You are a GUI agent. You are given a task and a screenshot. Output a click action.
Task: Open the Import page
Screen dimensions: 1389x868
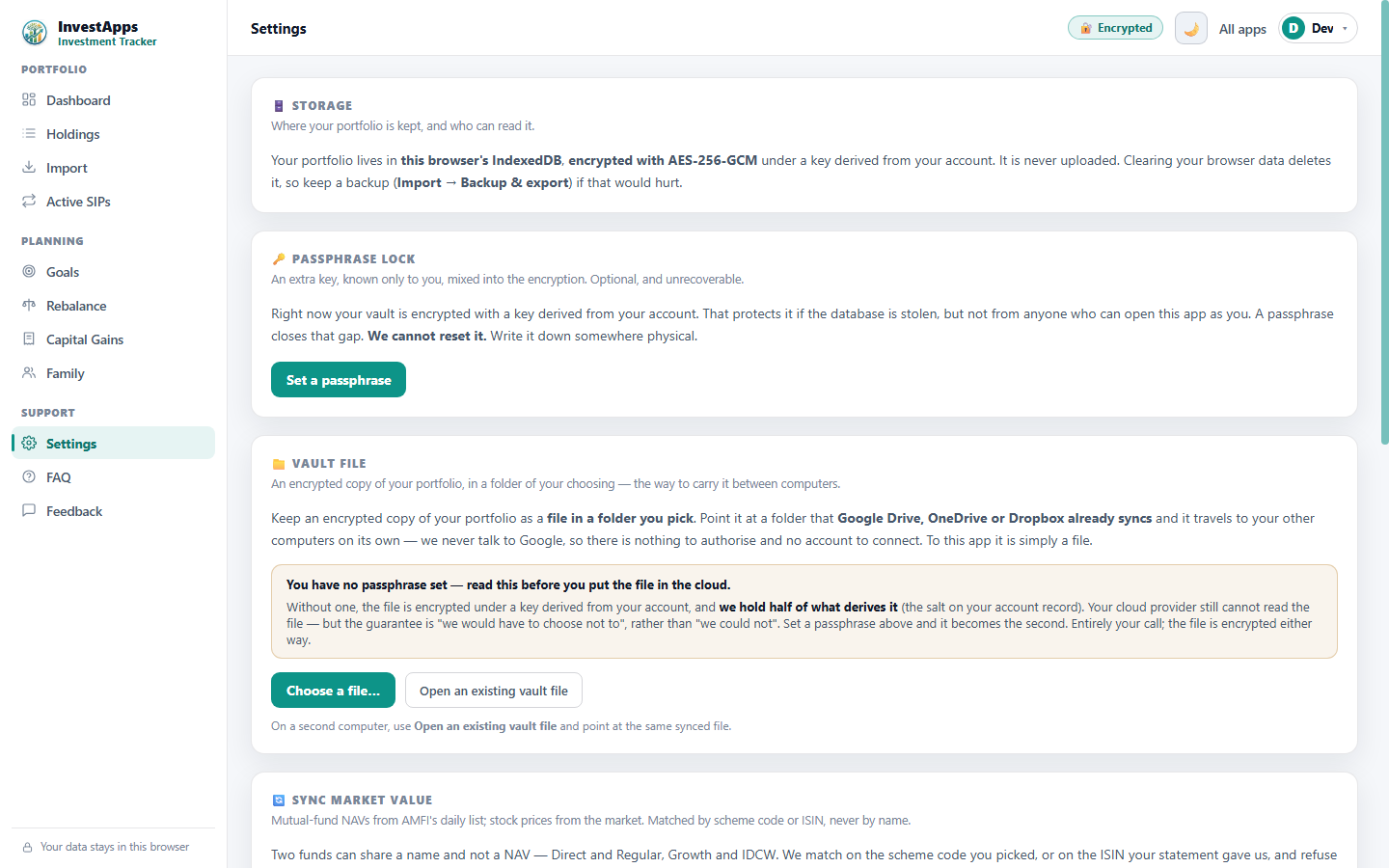(113, 168)
